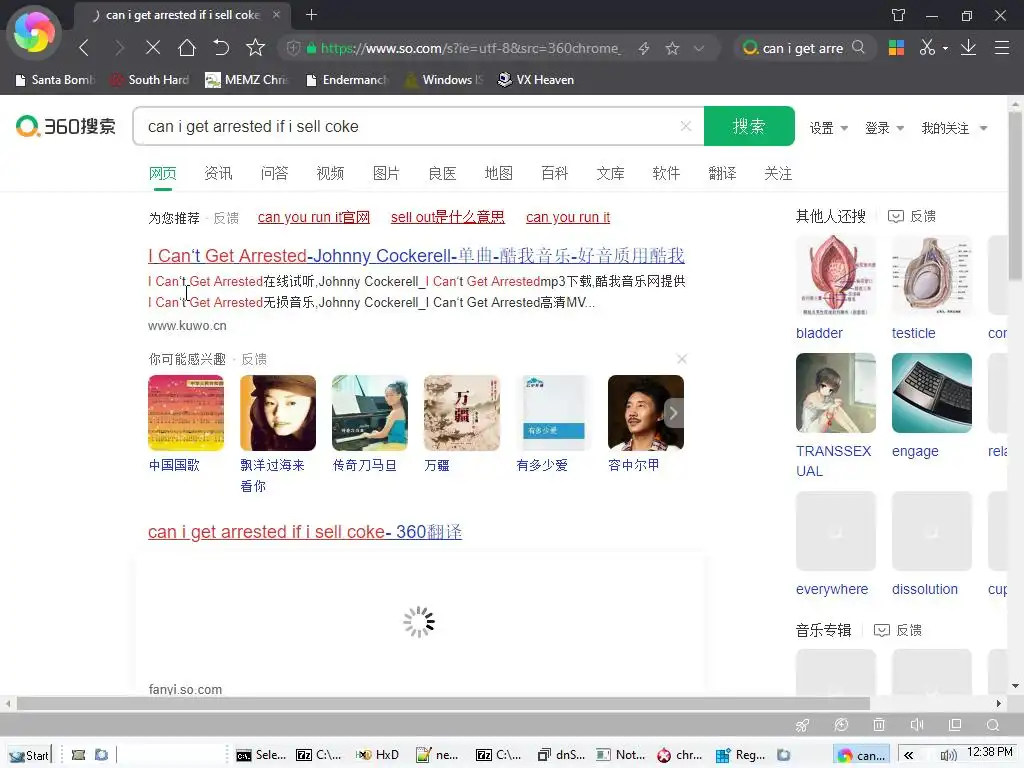
Task: Open the Windows IS bookmark
Action: [x=444, y=80]
